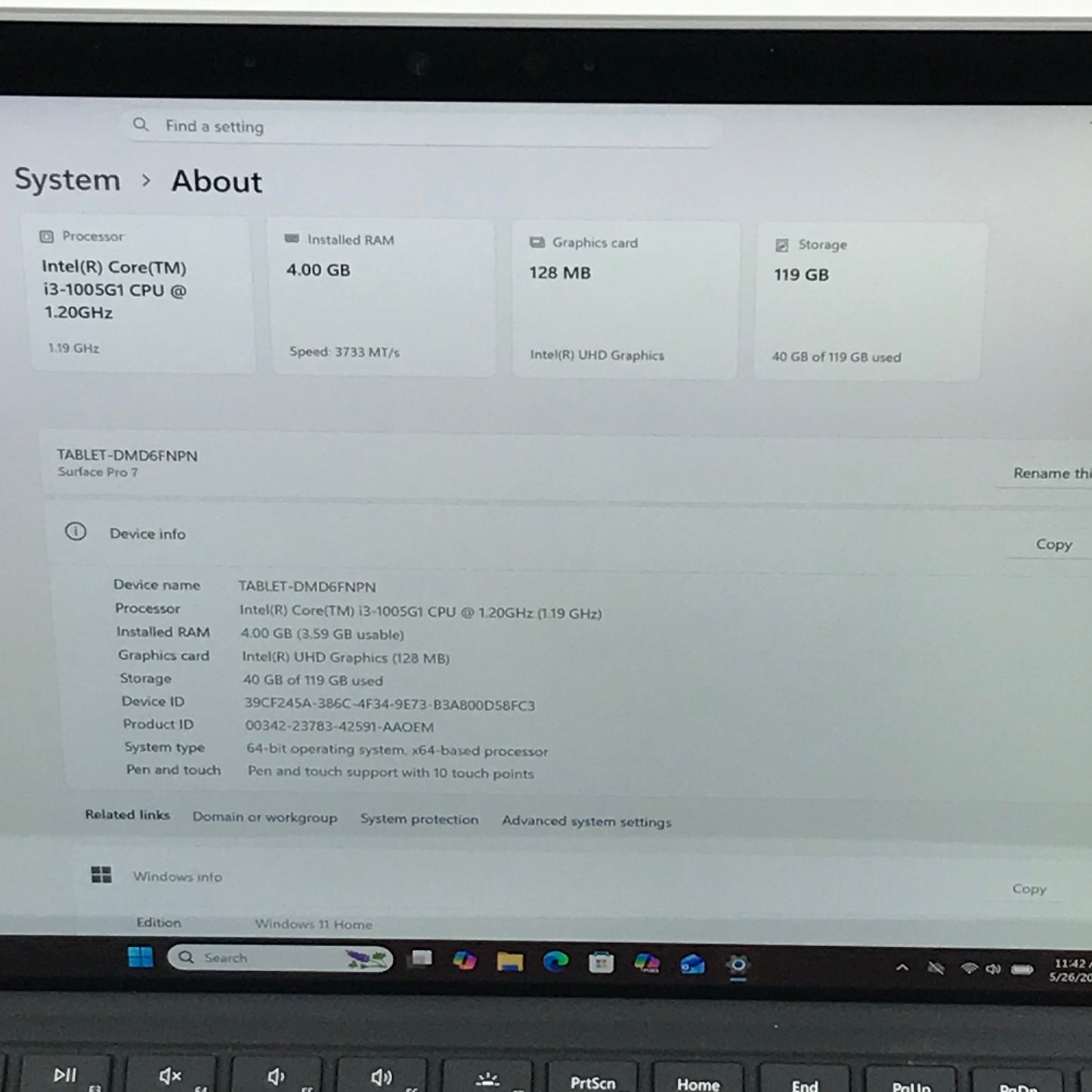Click the search magnifier in Find a setting
The width and height of the screenshot is (1092, 1092).
pos(141,124)
